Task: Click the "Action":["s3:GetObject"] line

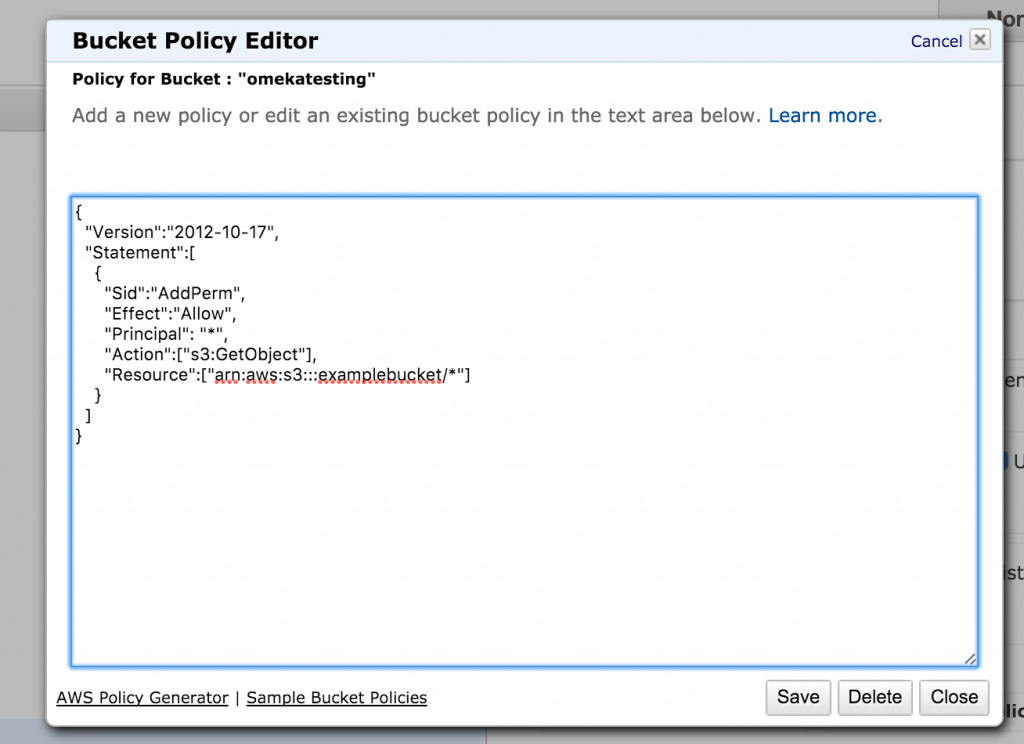Action: point(210,354)
